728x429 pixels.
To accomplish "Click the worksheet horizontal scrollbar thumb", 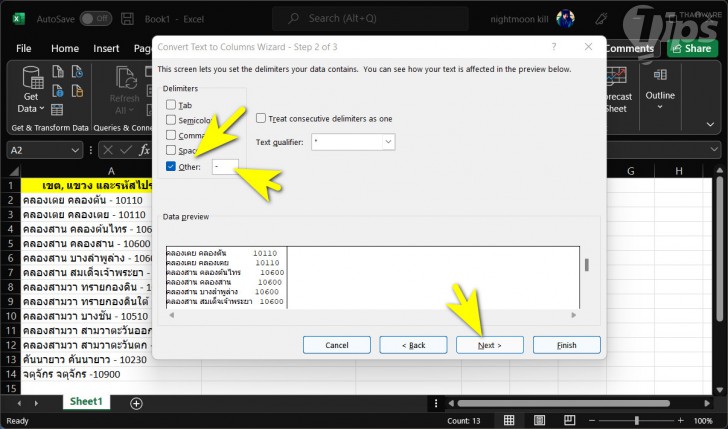I will 563,403.
